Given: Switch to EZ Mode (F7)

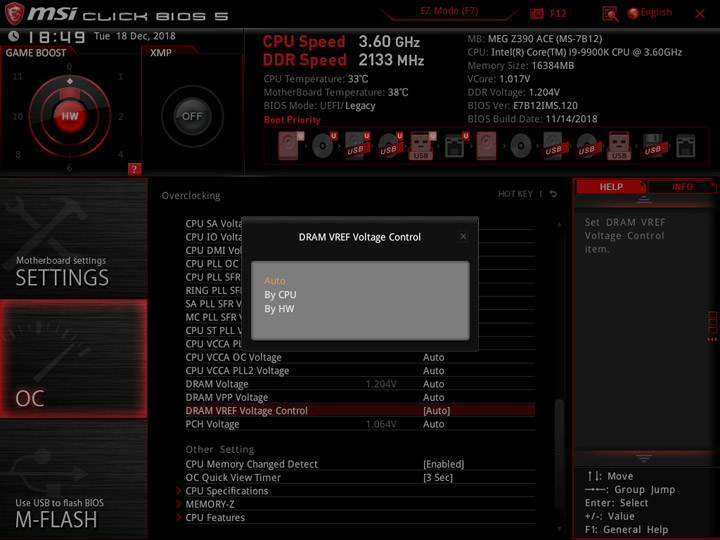Looking at the screenshot, I should click(x=449, y=11).
